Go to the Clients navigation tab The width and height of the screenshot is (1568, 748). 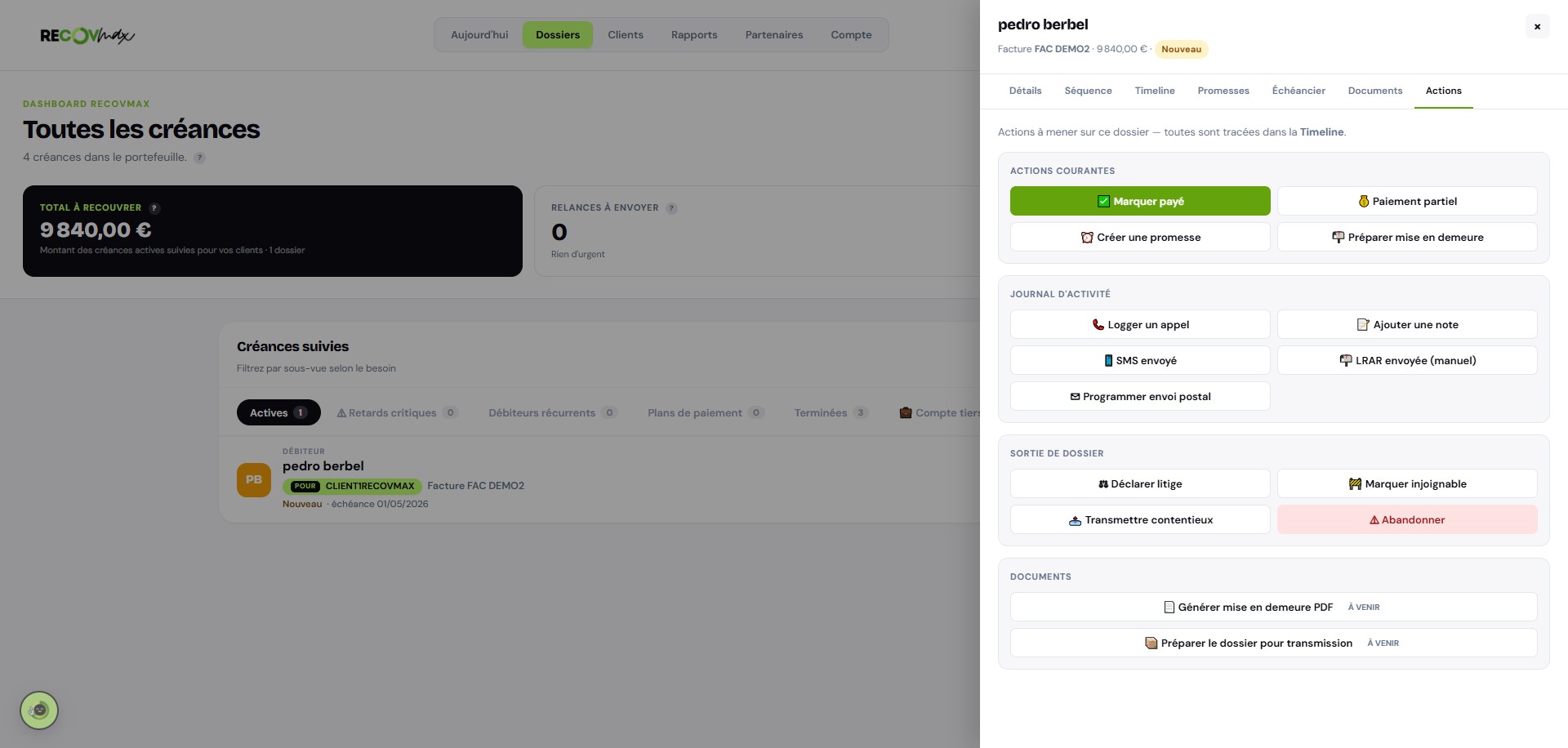pos(626,35)
